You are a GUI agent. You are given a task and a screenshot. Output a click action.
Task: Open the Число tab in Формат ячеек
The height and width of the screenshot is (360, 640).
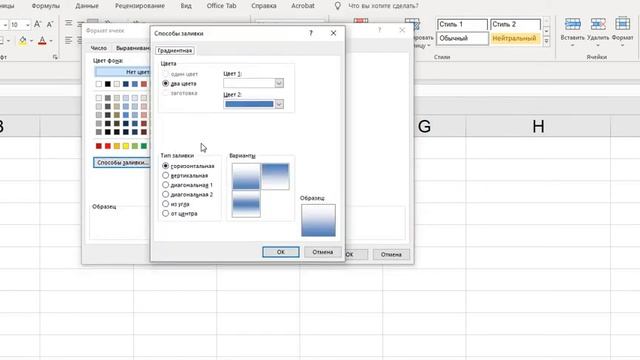pyautogui.click(x=98, y=48)
